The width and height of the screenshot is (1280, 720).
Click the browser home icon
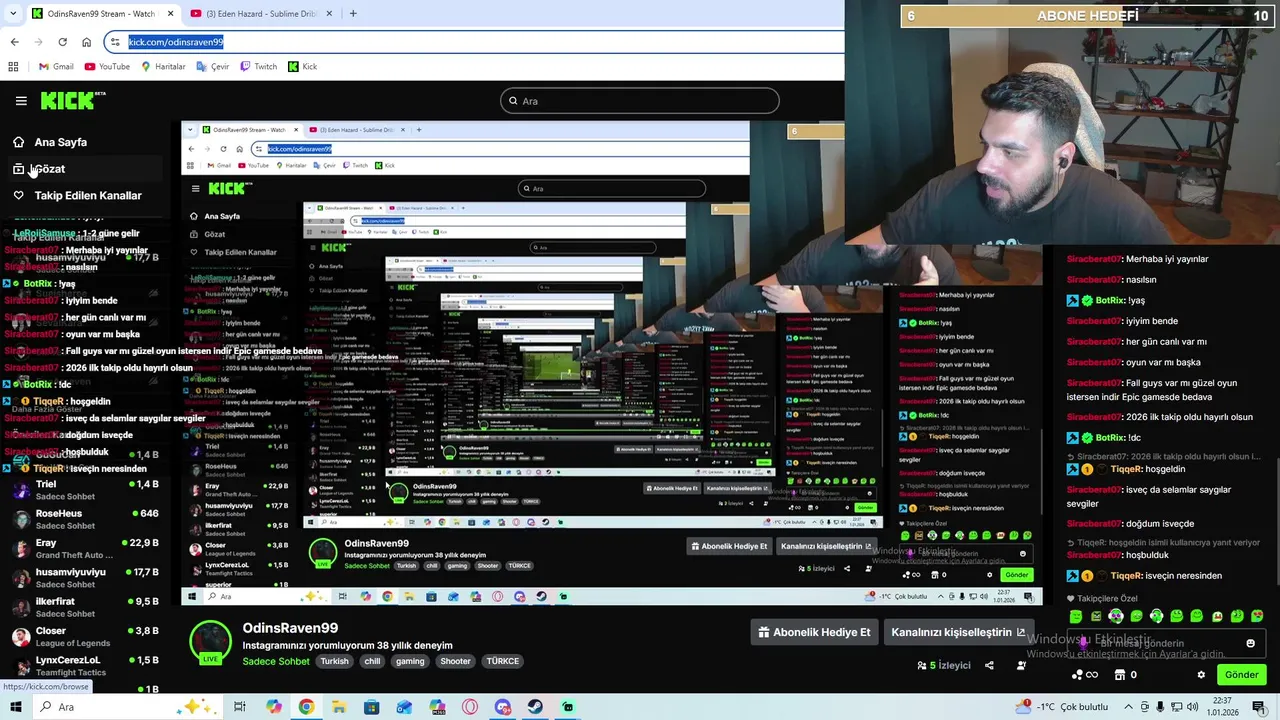click(86, 42)
